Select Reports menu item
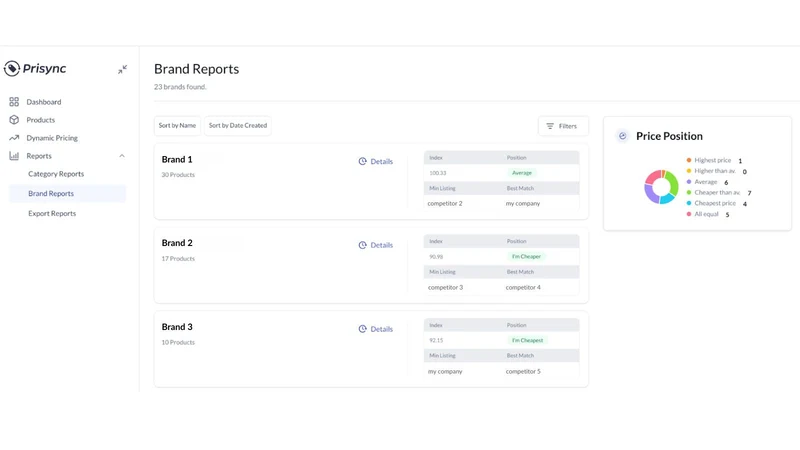The width and height of the screenshot is (800, 450). pos(39,156)
